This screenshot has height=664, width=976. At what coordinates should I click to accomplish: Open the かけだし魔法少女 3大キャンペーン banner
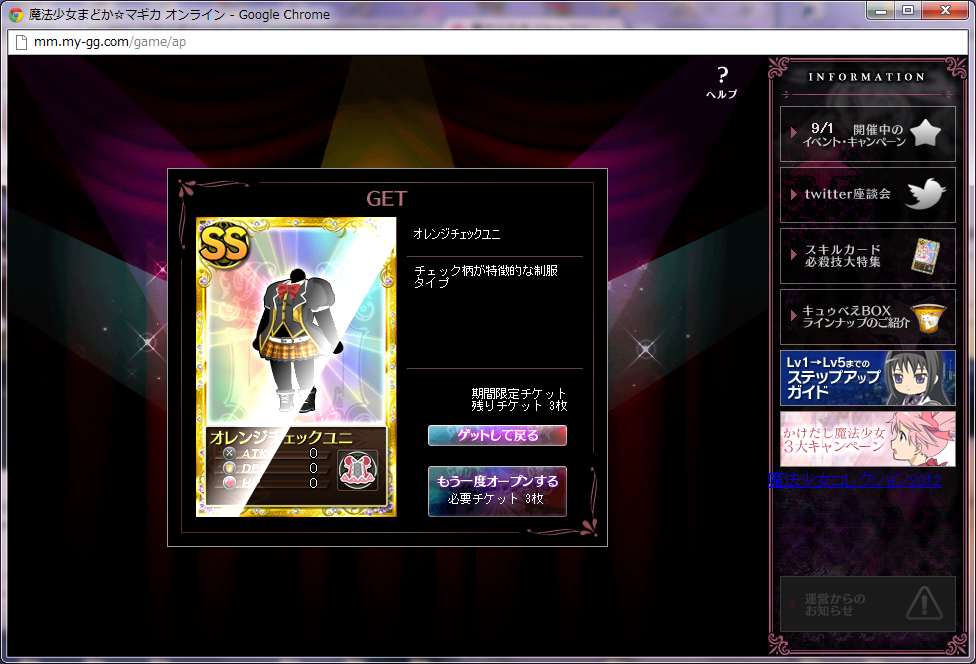867,438
